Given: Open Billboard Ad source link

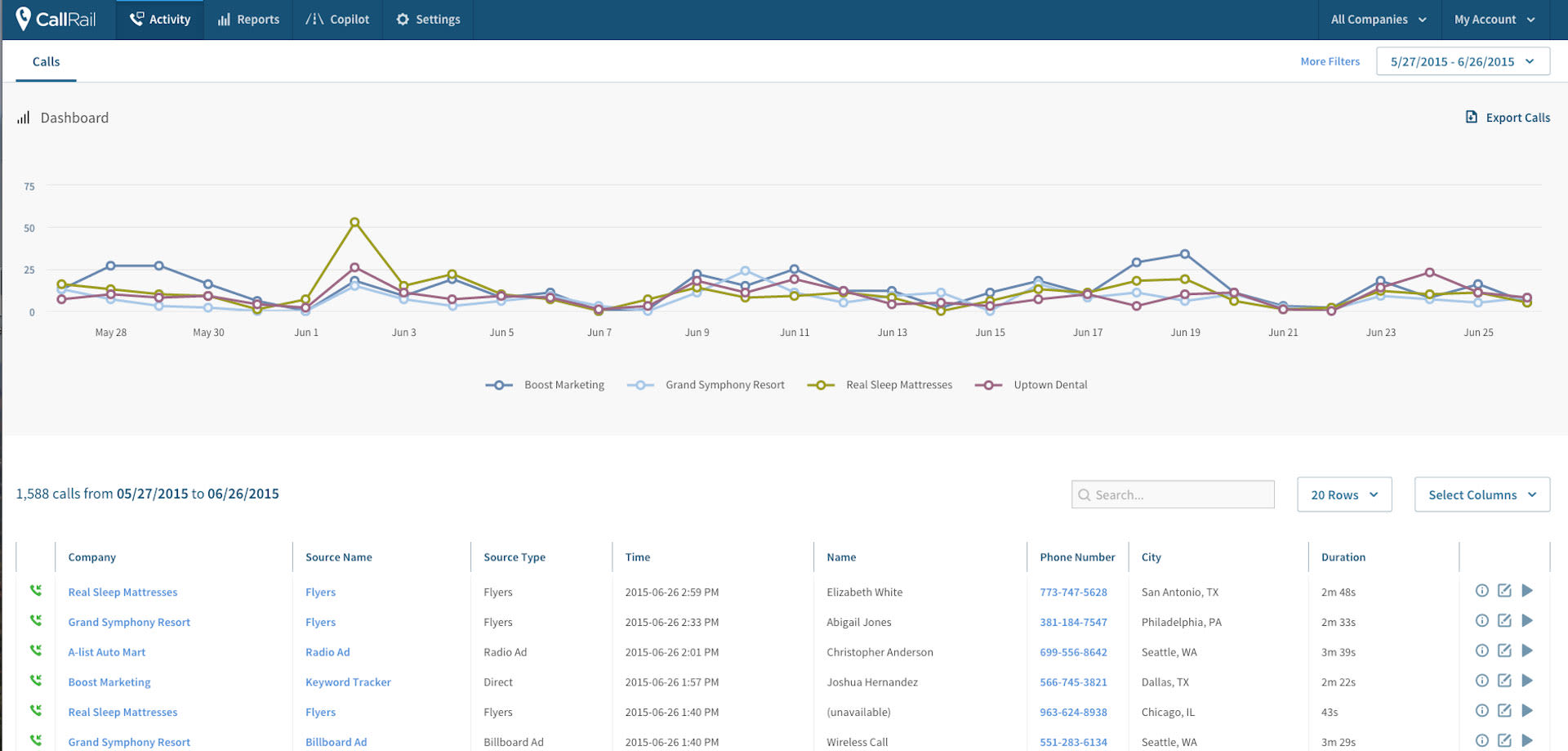Looking at the screenshot, I should pos(336,742).
